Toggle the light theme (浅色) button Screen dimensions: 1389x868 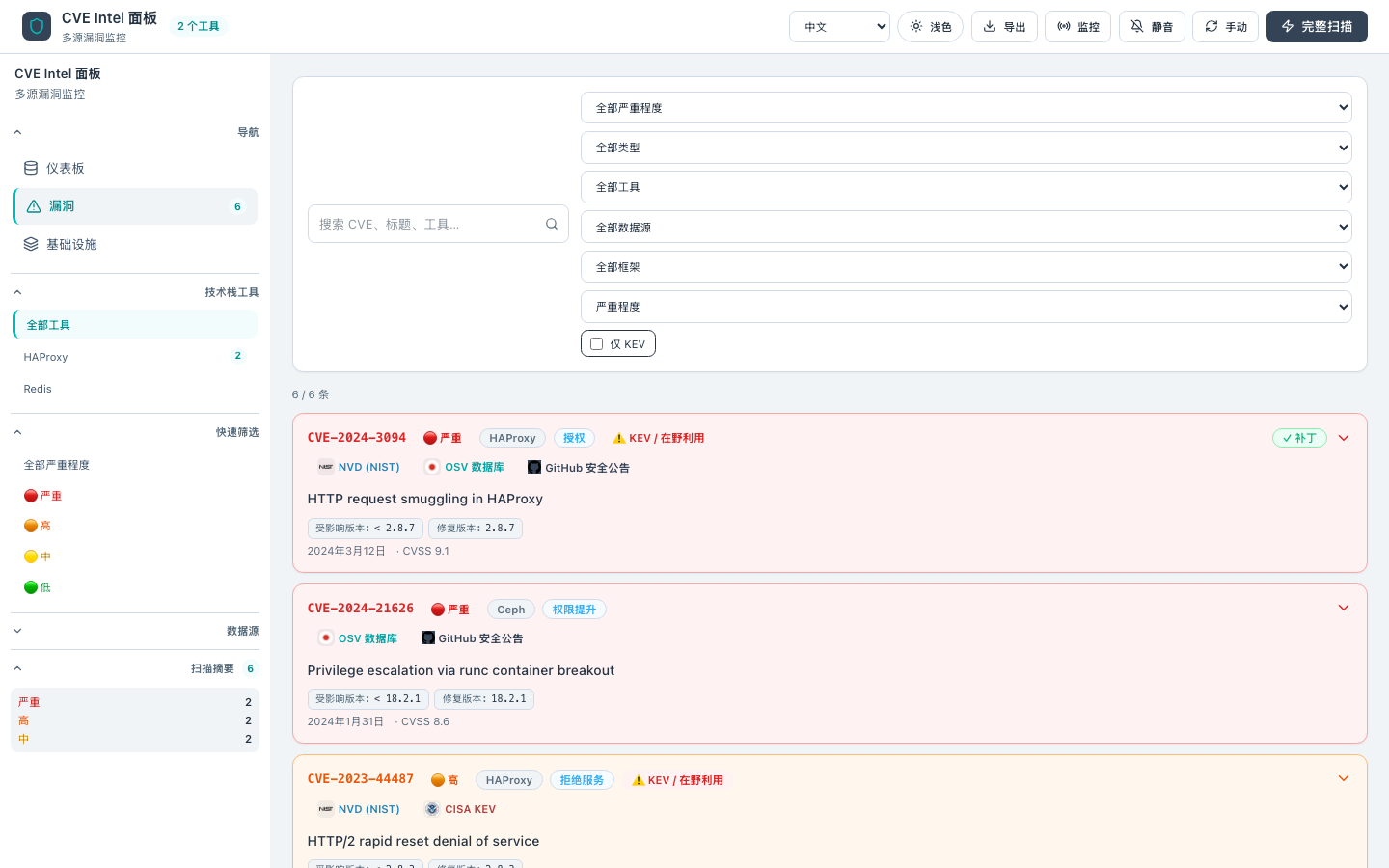click(x=931, y=27)
